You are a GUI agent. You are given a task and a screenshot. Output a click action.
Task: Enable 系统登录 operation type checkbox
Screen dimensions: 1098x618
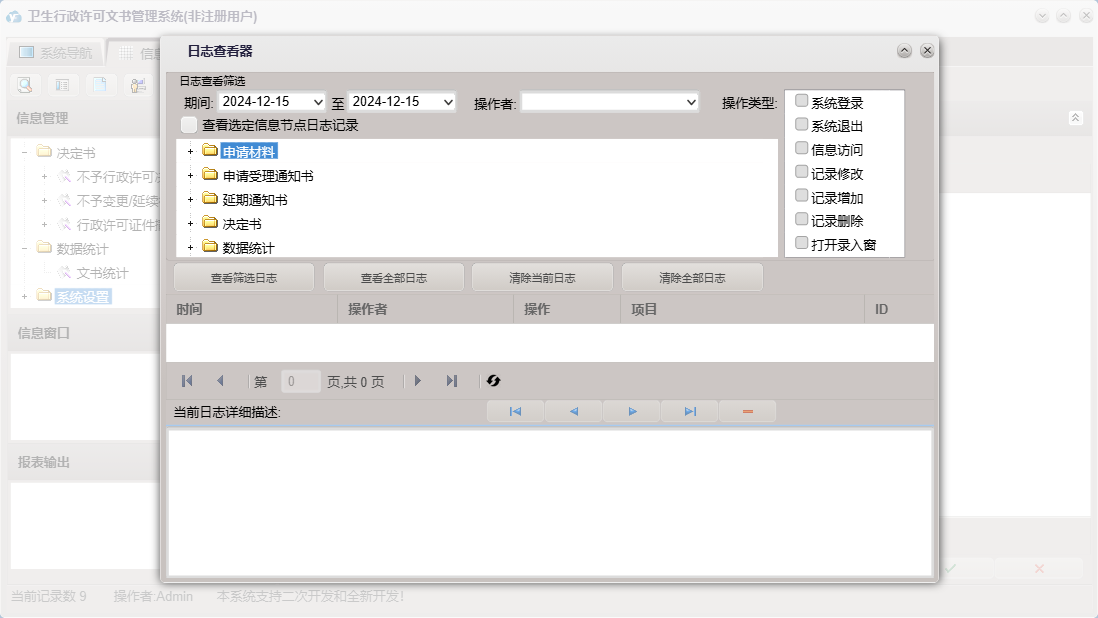tap(802, 101)
